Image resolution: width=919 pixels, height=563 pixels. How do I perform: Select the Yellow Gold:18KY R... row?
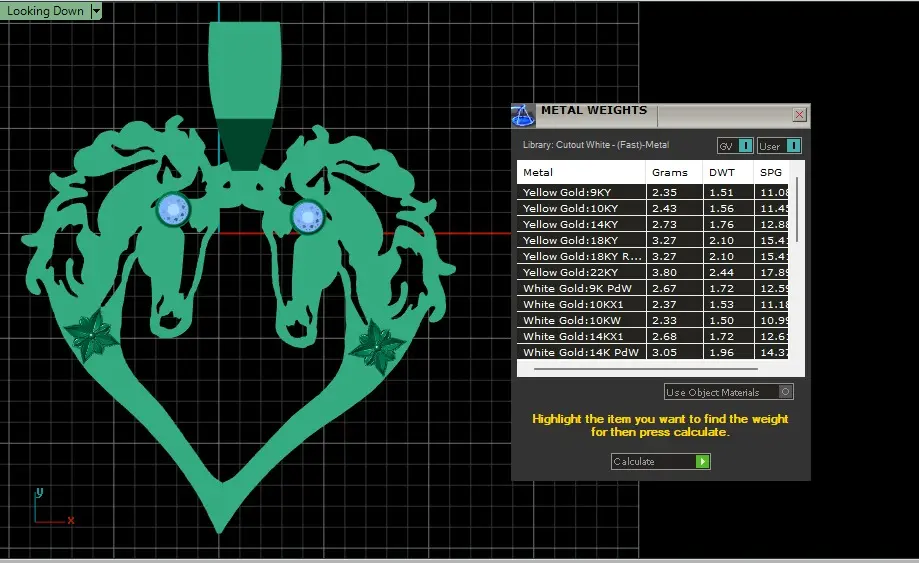[x=652, y=256]
